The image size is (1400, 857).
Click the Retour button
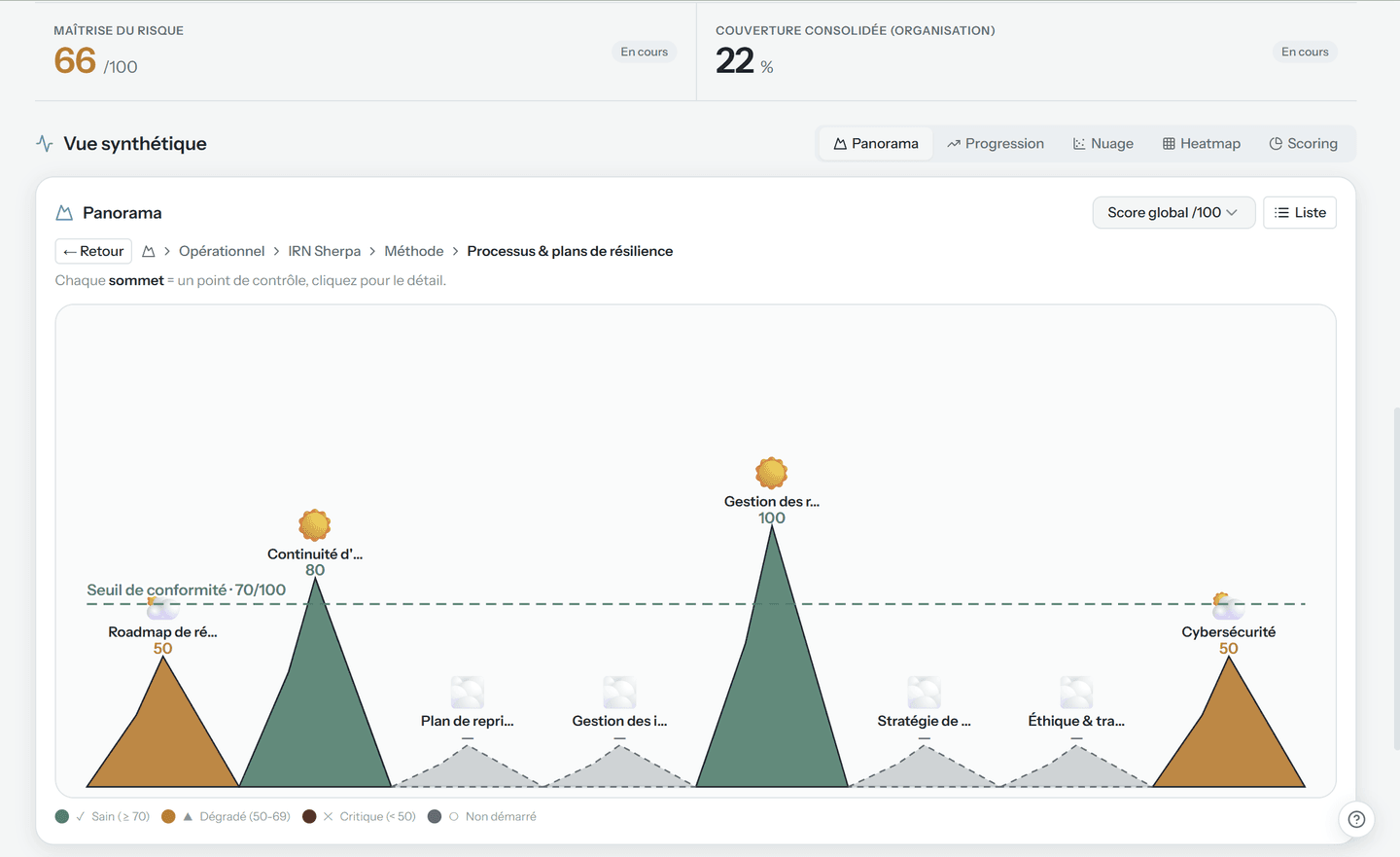pos(93,251)
